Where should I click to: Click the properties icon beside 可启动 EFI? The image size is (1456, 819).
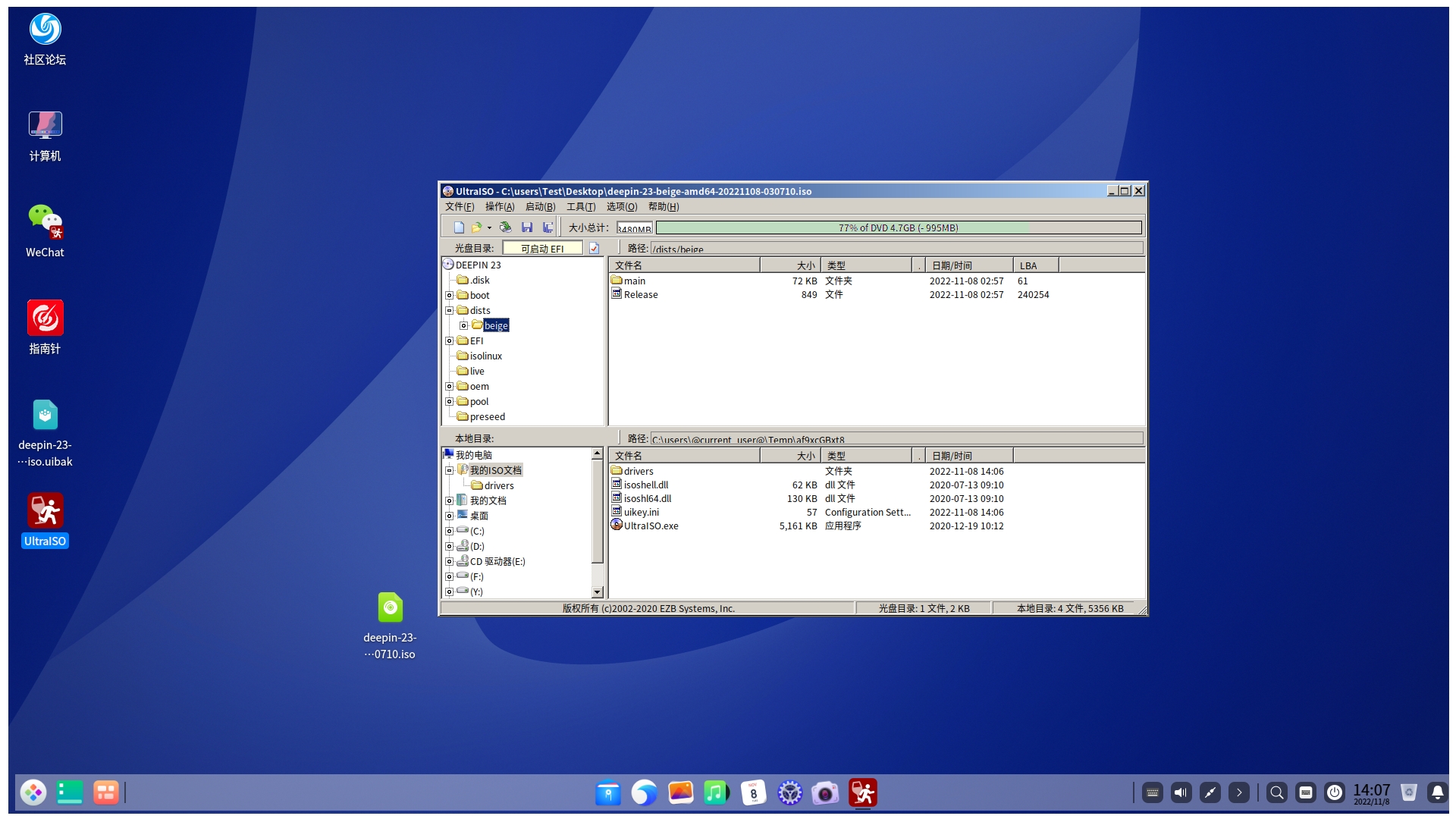594,249
